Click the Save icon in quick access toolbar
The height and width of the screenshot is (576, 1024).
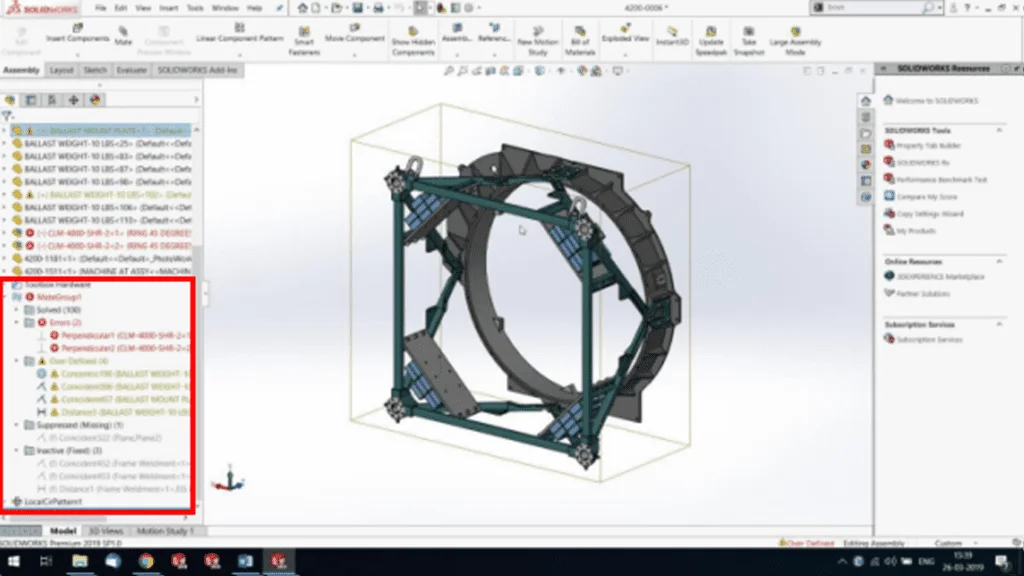pos(357,8)
